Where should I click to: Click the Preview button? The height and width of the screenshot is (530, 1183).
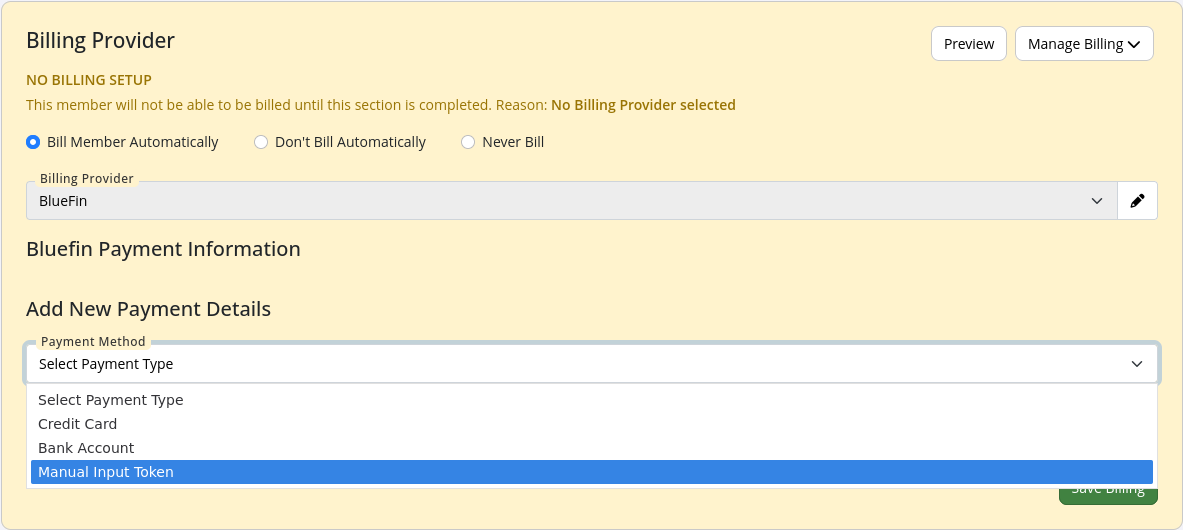(969, 44)
